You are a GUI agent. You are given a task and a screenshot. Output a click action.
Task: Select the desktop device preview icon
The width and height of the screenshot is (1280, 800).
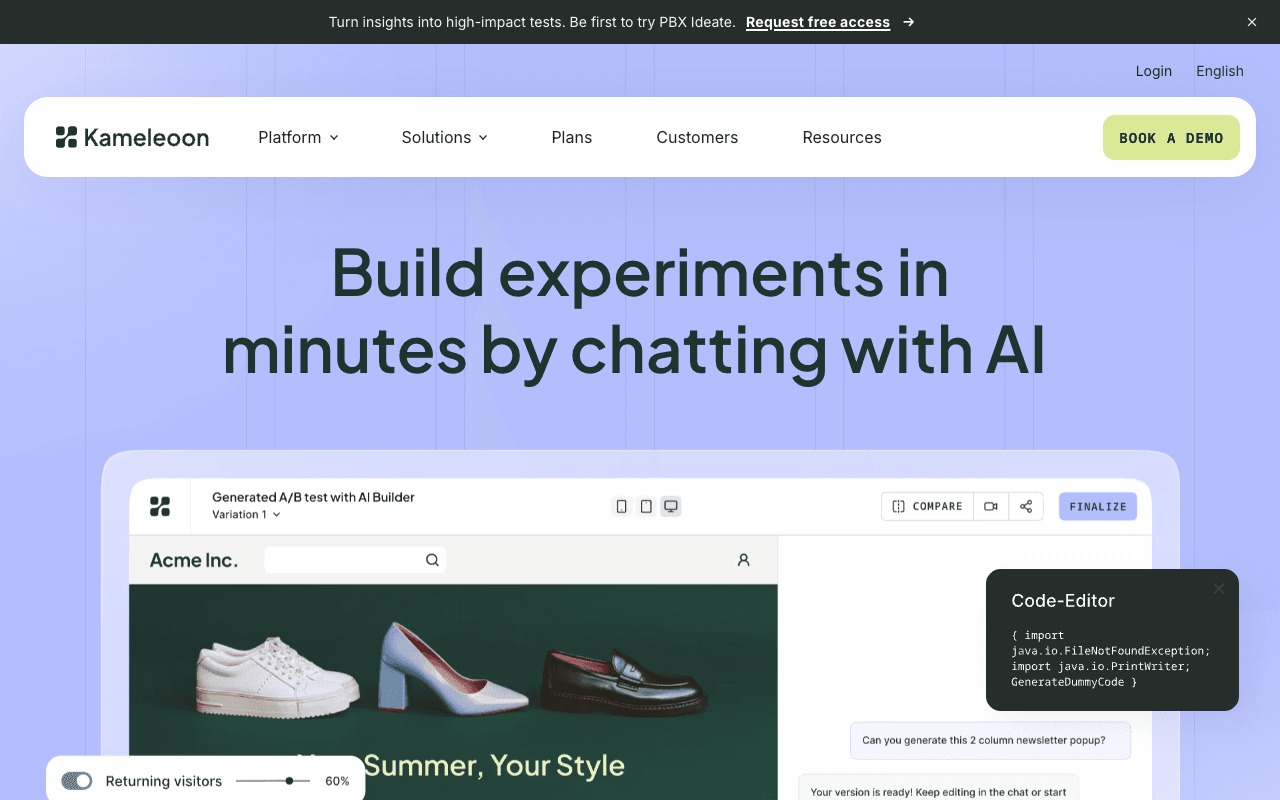(671, 507)
